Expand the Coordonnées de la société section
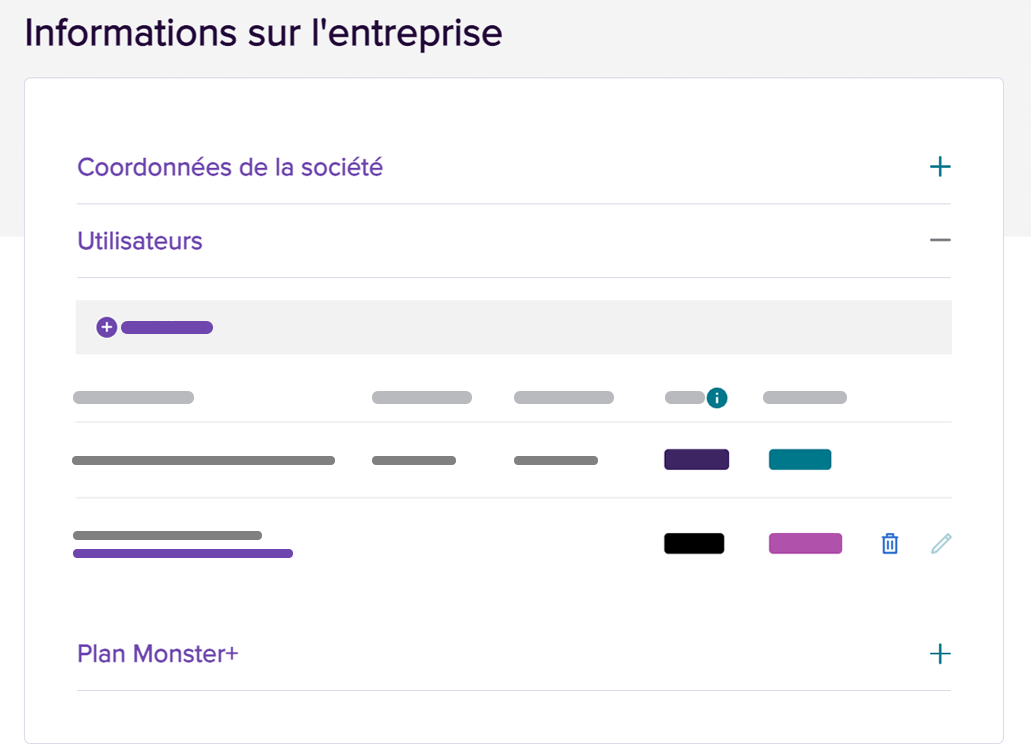 [x=940, y=167]
